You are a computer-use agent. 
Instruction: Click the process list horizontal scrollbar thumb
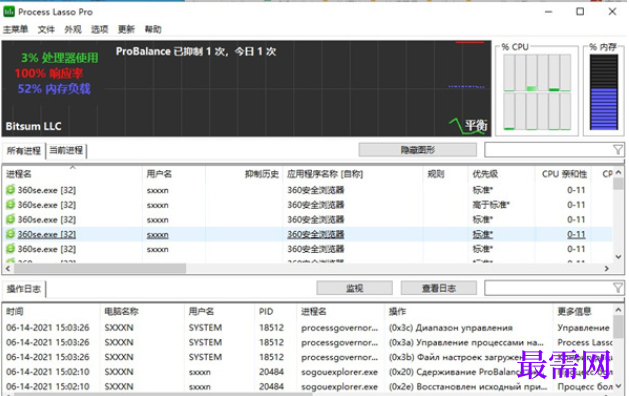(99, 268)
